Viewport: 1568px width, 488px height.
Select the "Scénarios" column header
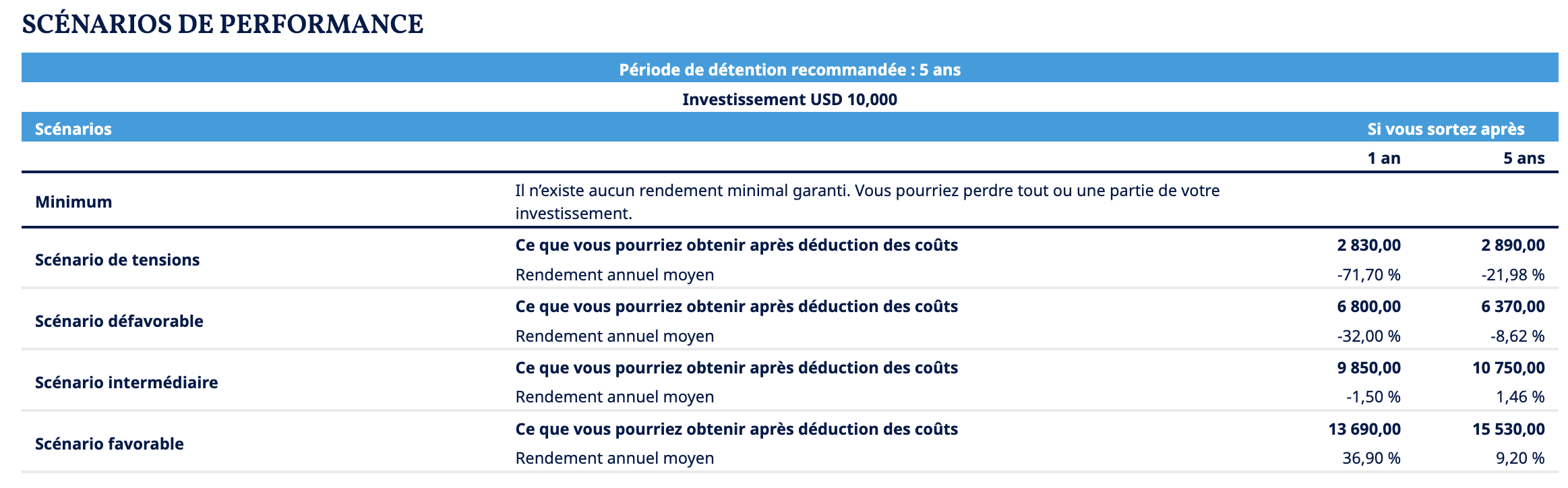pos(73,129)
